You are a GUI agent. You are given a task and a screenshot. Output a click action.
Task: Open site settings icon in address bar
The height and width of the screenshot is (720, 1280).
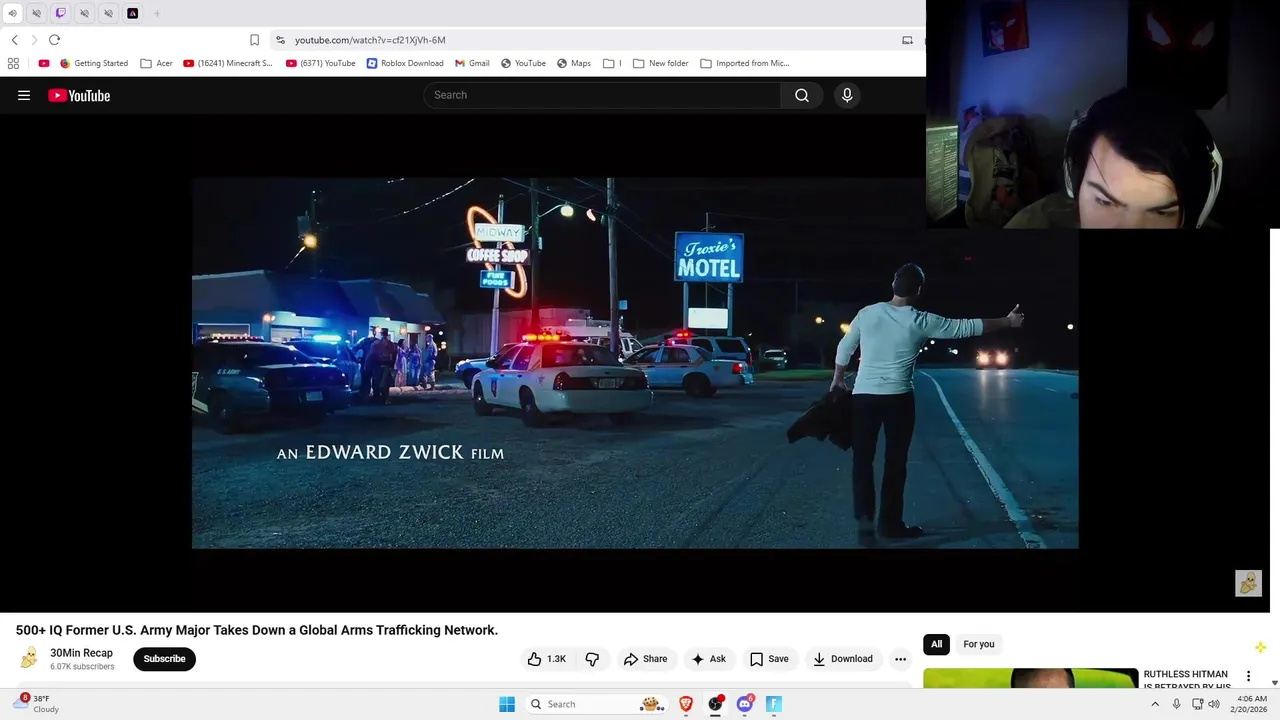coord(280,40)
